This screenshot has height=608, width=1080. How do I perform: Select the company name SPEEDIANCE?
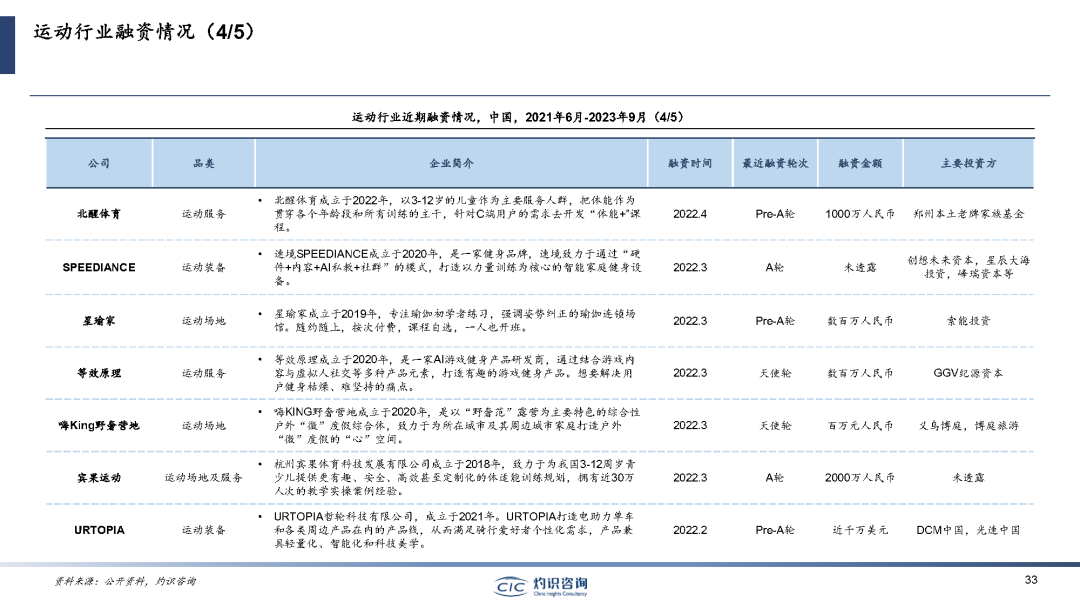tap(99, 267)
